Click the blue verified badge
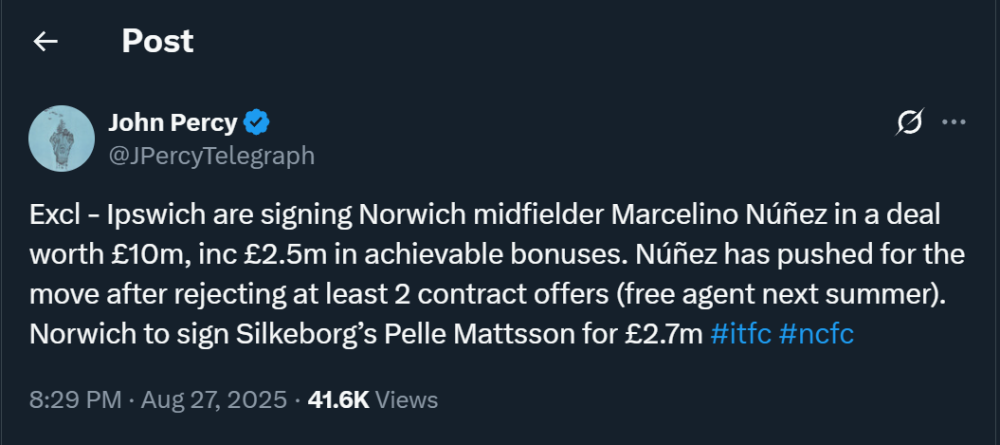The width and height of the screenshot is (1000, 445). coord(258,123)
